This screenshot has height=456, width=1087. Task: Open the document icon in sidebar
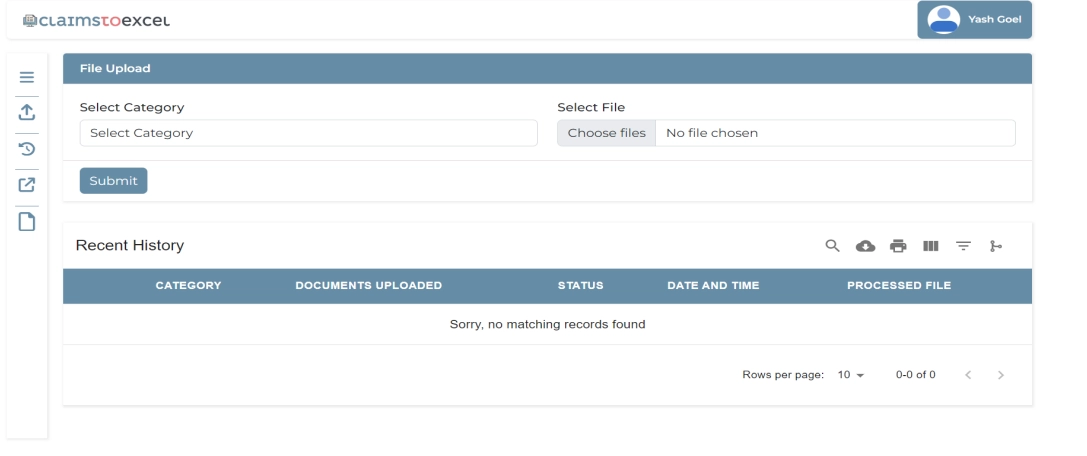26,222
